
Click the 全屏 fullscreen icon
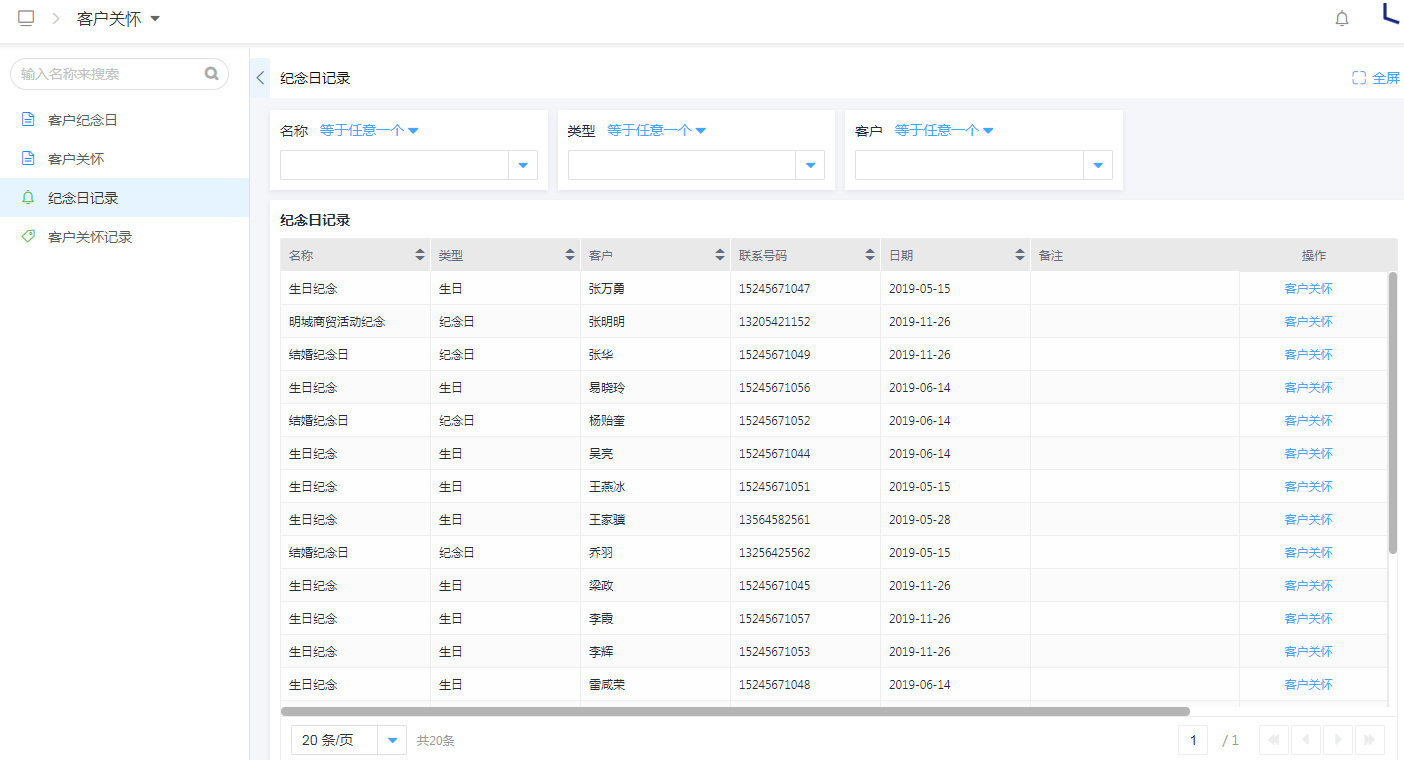pos(1359,78)
